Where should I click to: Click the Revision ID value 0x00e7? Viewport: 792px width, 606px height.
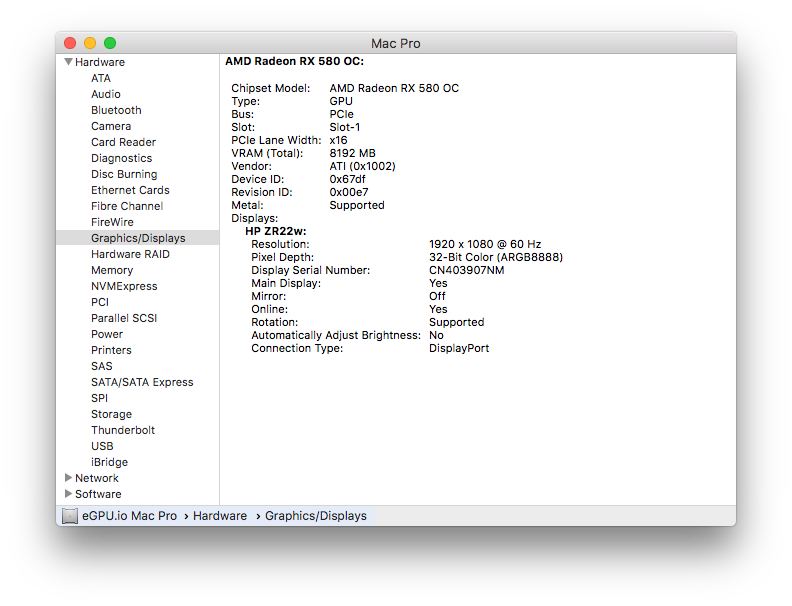coord(349,192)
